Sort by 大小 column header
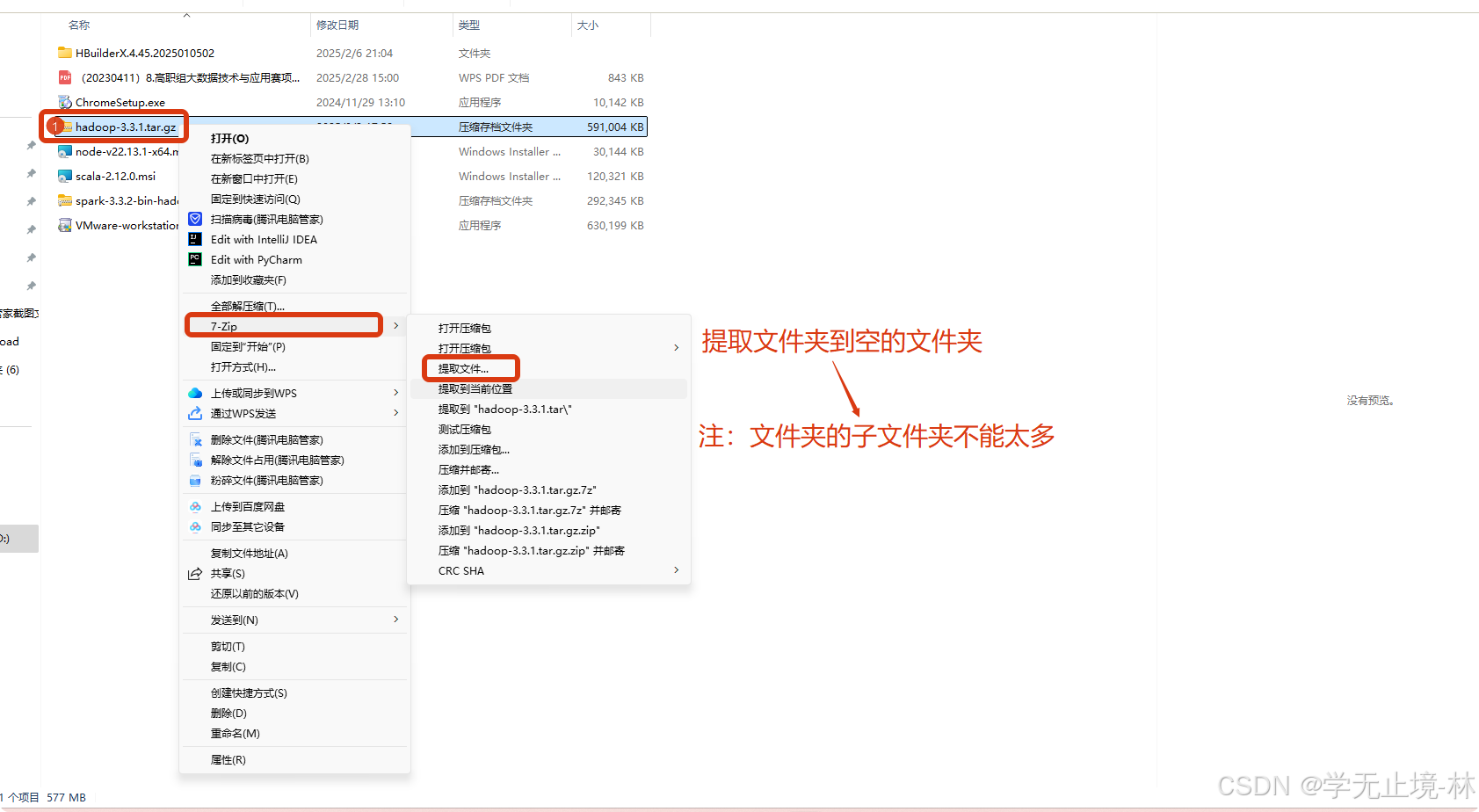This screenshot has width=1479, height=812. [588, 25]
